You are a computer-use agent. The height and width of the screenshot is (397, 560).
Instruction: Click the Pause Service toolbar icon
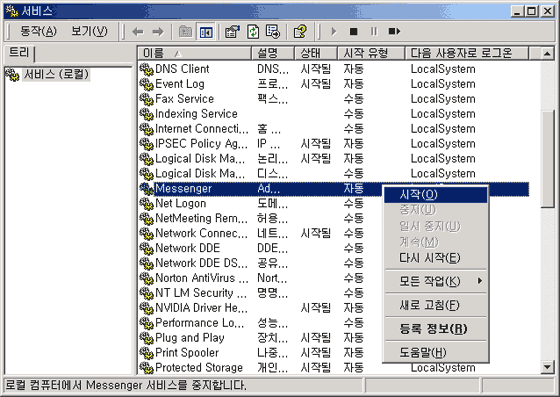click(374, 32)
